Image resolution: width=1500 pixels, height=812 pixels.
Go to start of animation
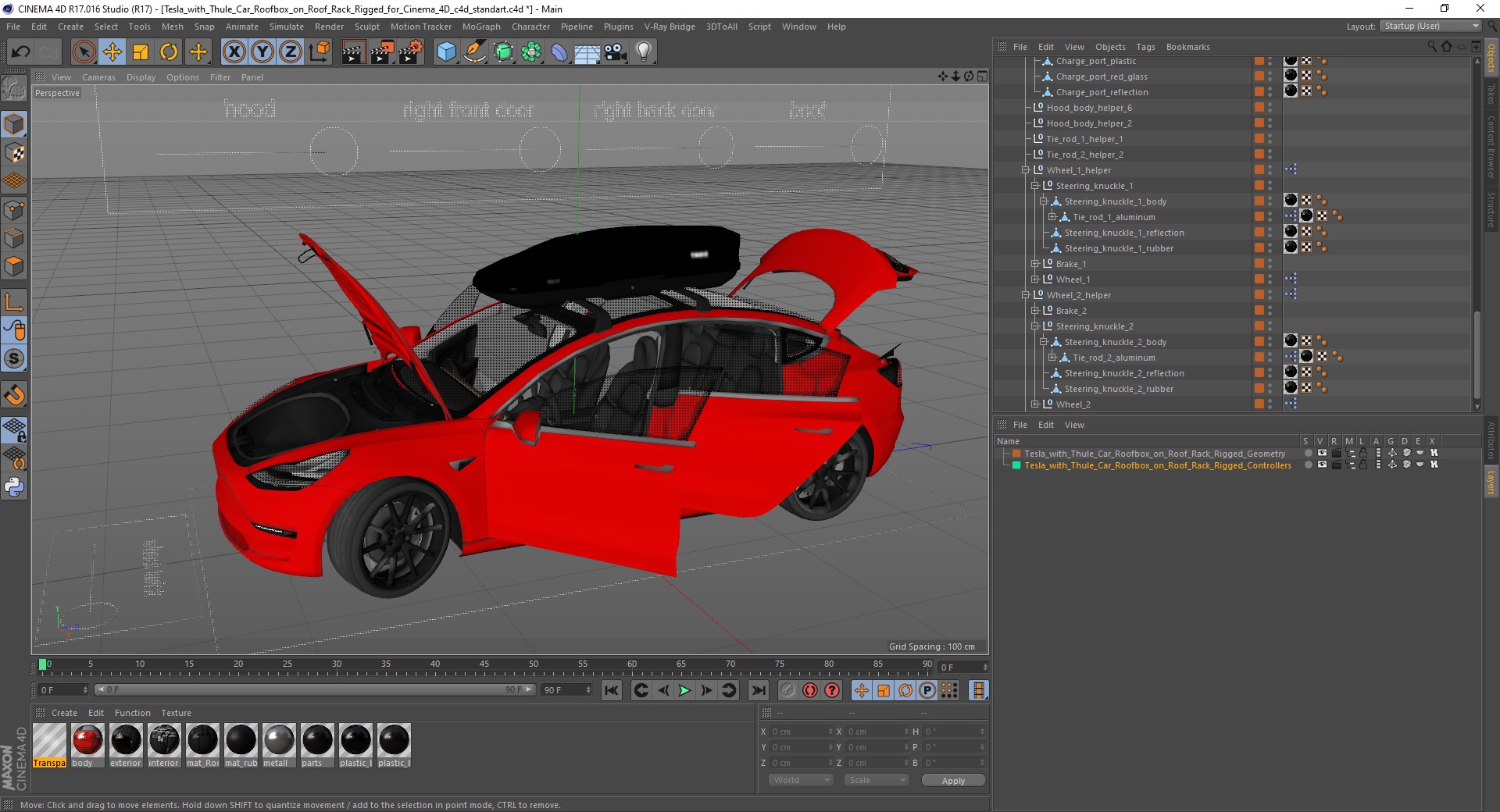612,690
